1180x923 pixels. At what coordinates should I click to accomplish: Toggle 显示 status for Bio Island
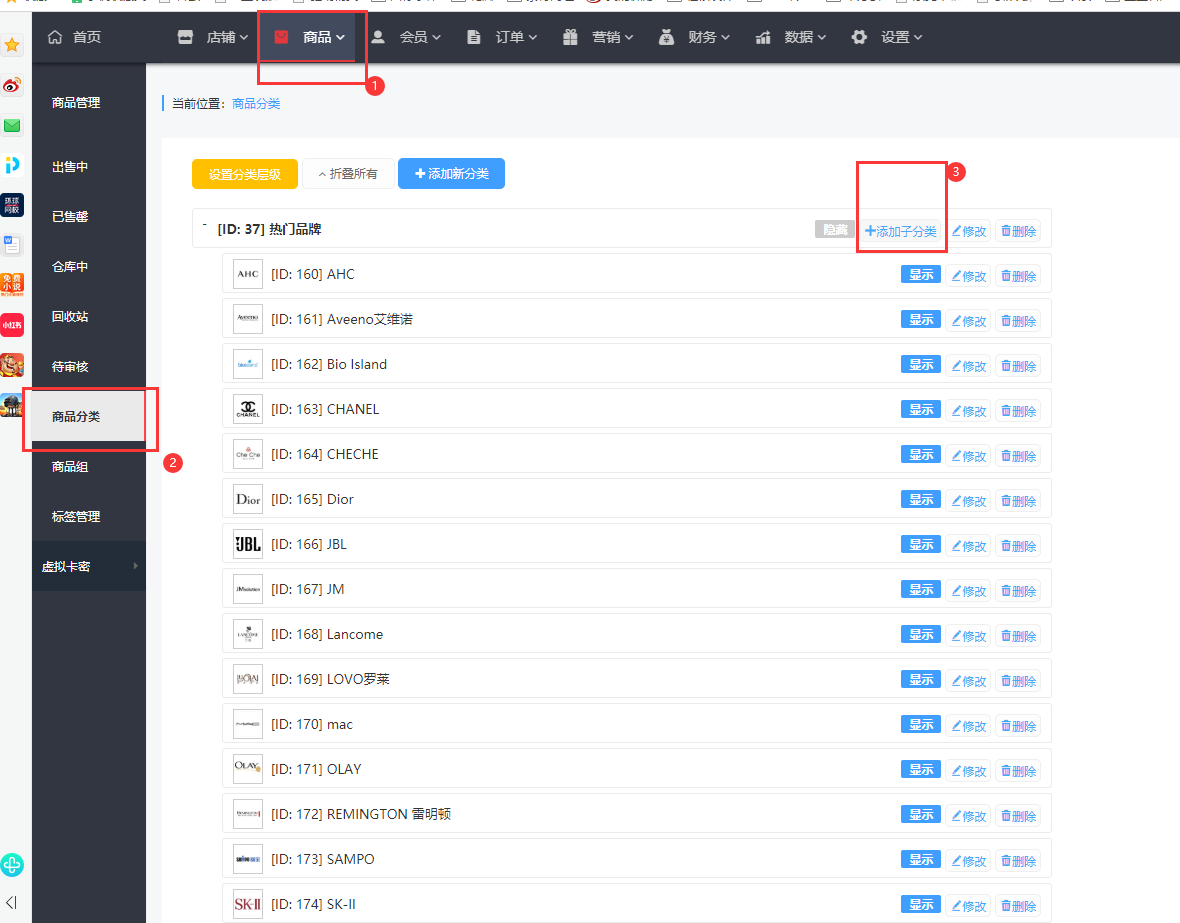pyautogui.click(x=920, y=364)
